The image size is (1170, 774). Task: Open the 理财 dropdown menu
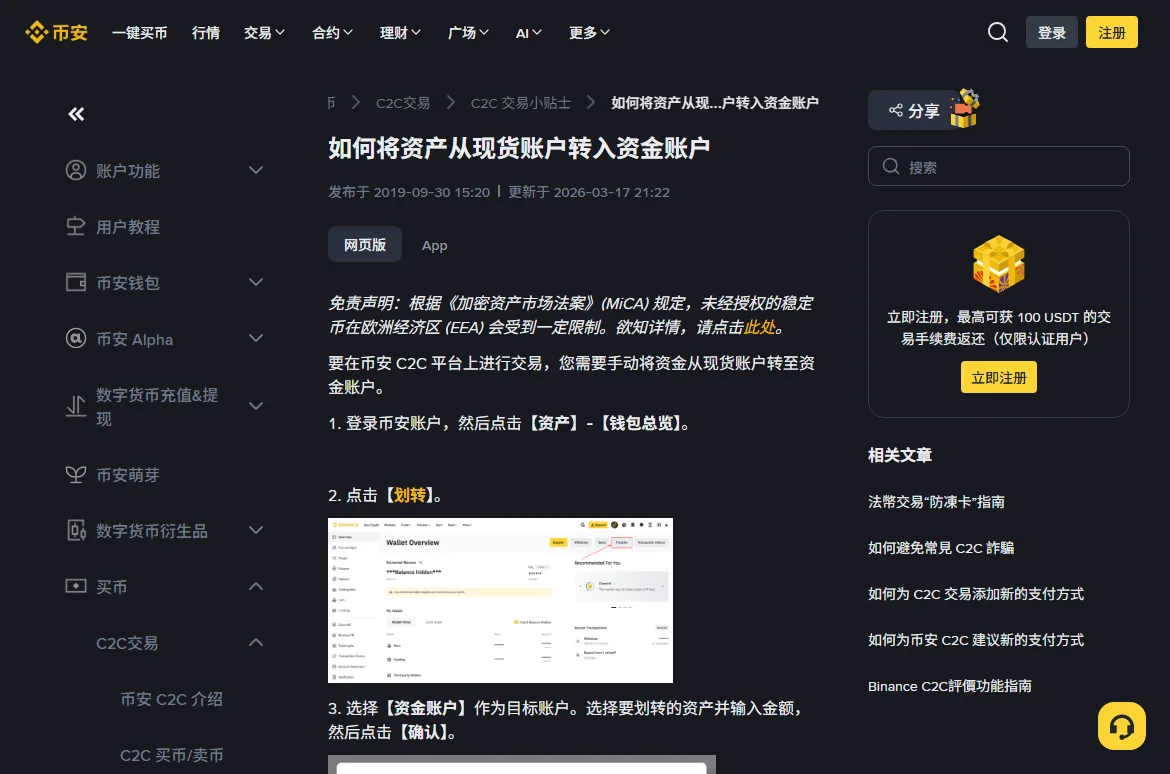tap(400, 33)
